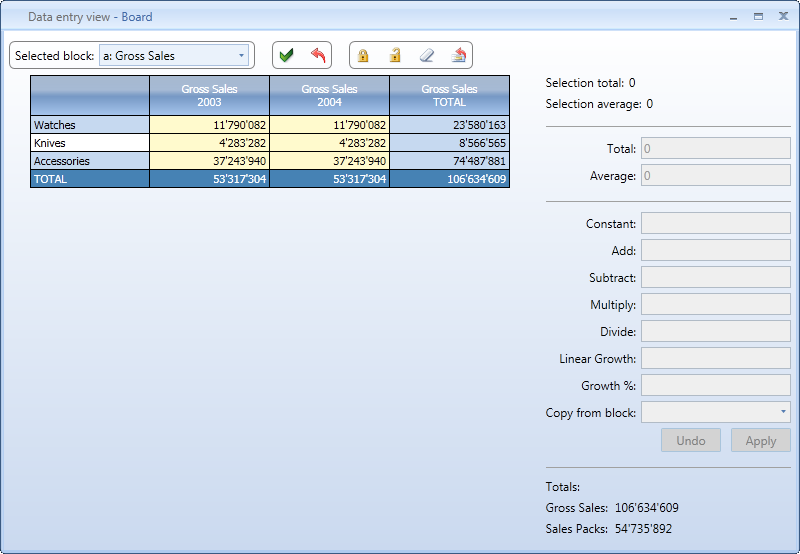Select the Knives Gross Sales 2004 cell
800x554 pixels.
[329, 143]
